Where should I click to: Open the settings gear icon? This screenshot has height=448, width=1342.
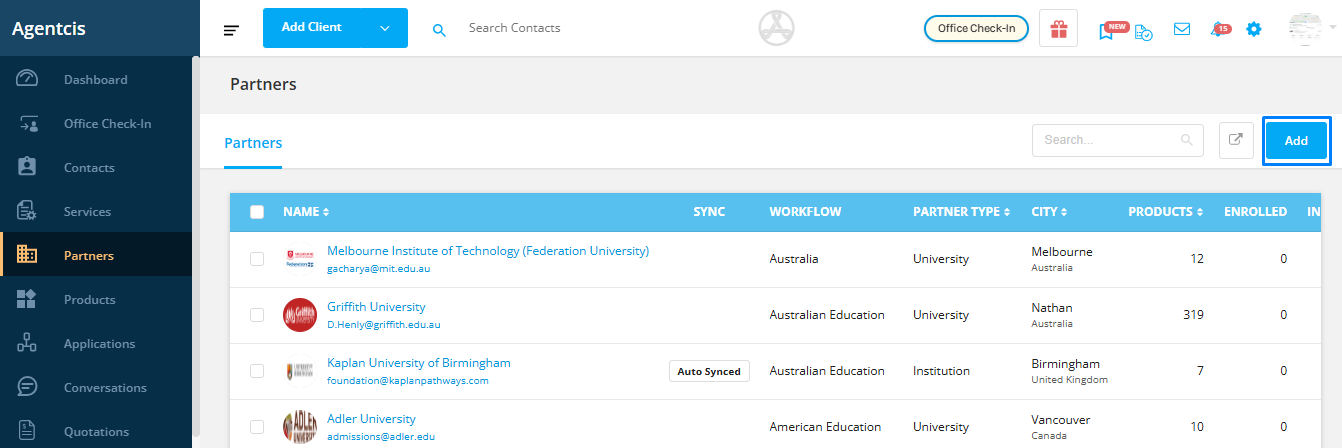1254,29
